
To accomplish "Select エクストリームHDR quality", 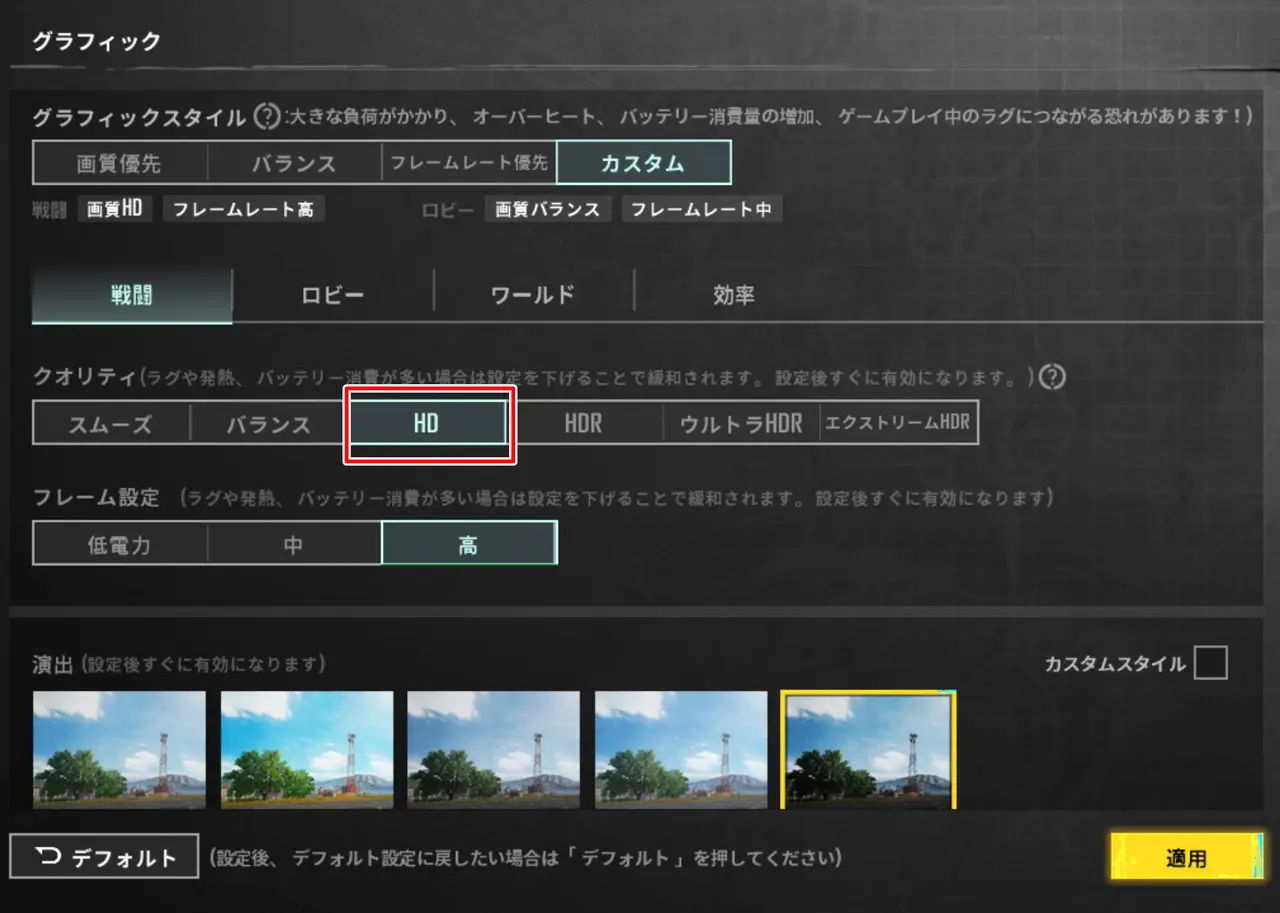I will point(898,423).
